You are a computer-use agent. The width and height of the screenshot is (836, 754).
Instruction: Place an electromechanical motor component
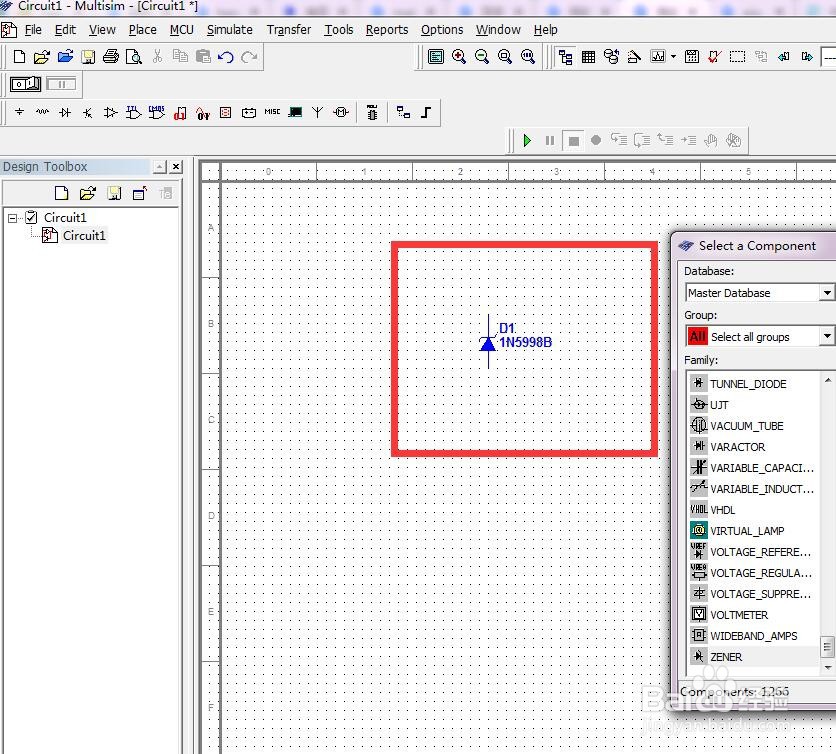tap(341, 112)
